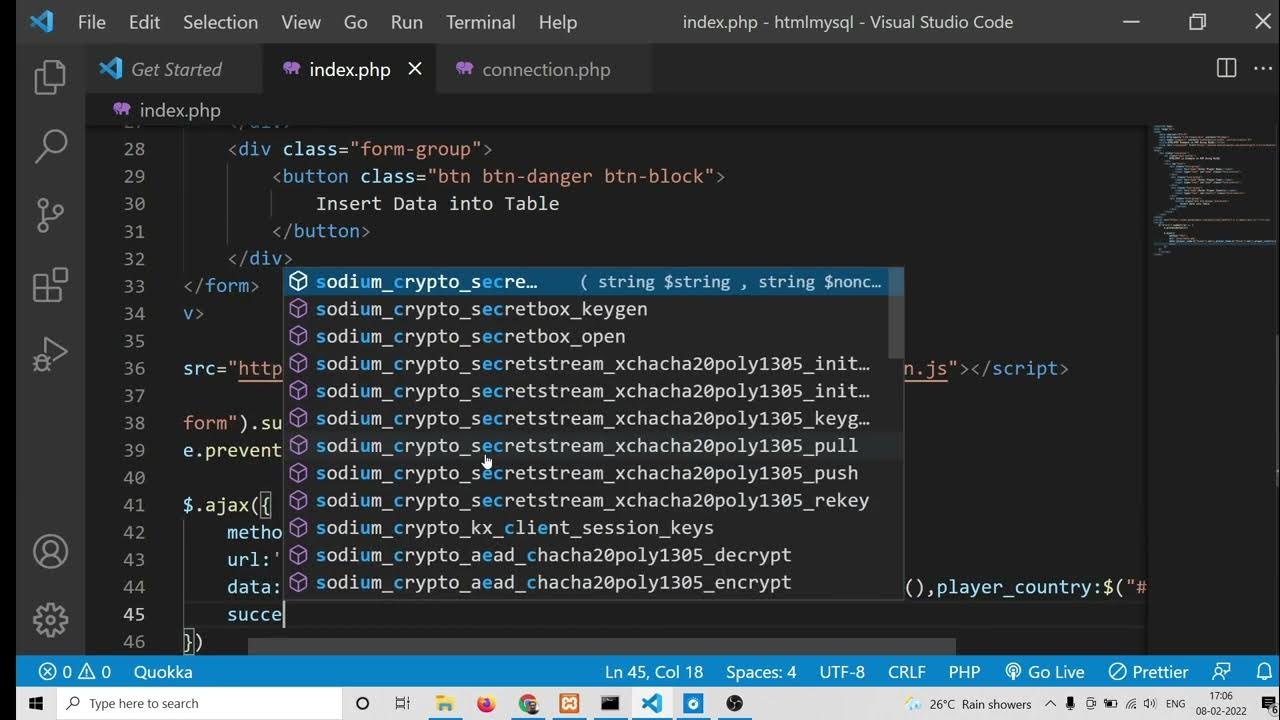Open the Explorer view in activity bar
The height and width of the screenshot is (720, 1280).
click(50, 77)
